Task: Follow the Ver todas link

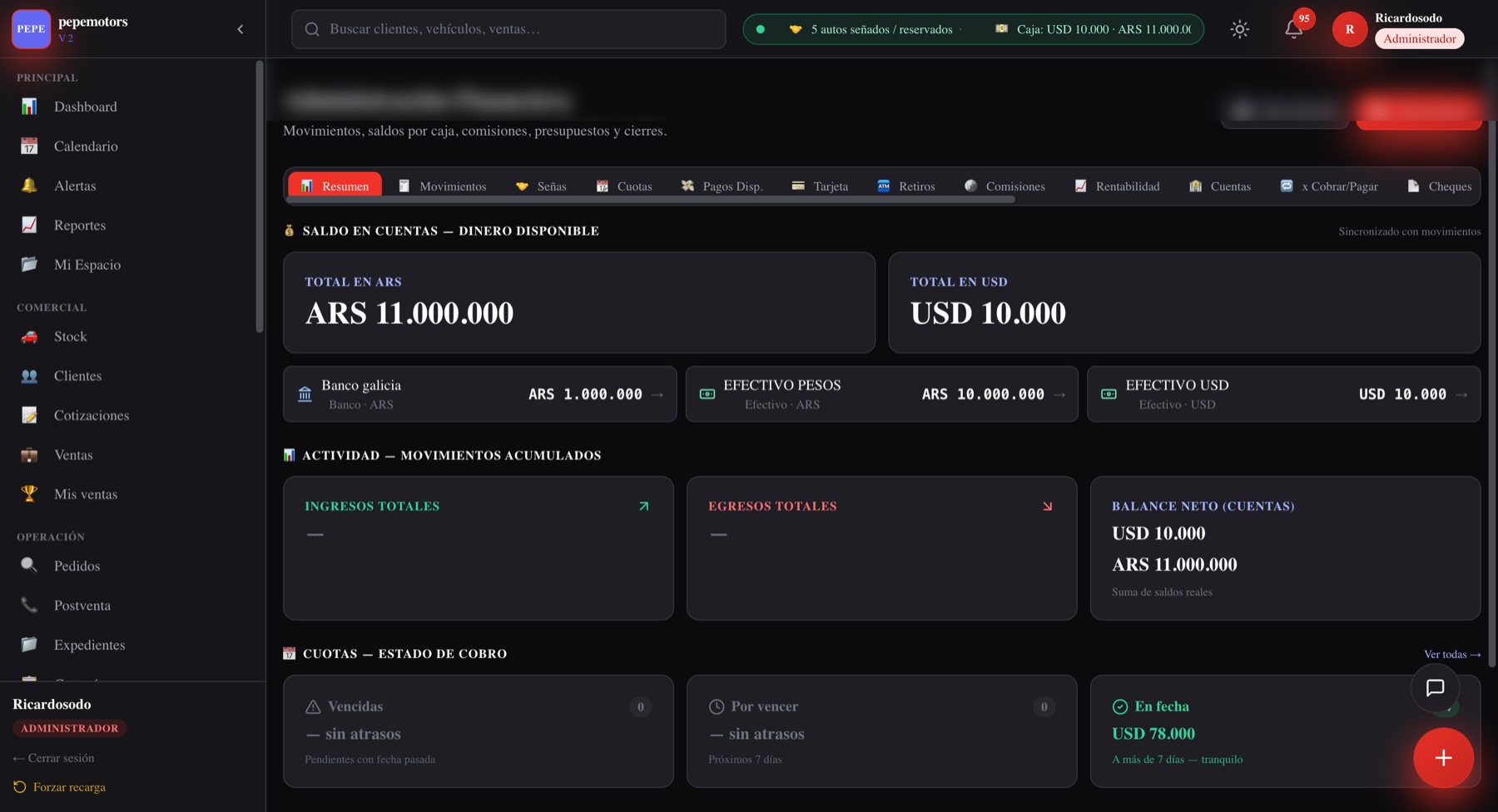Action: [1452, 654]
